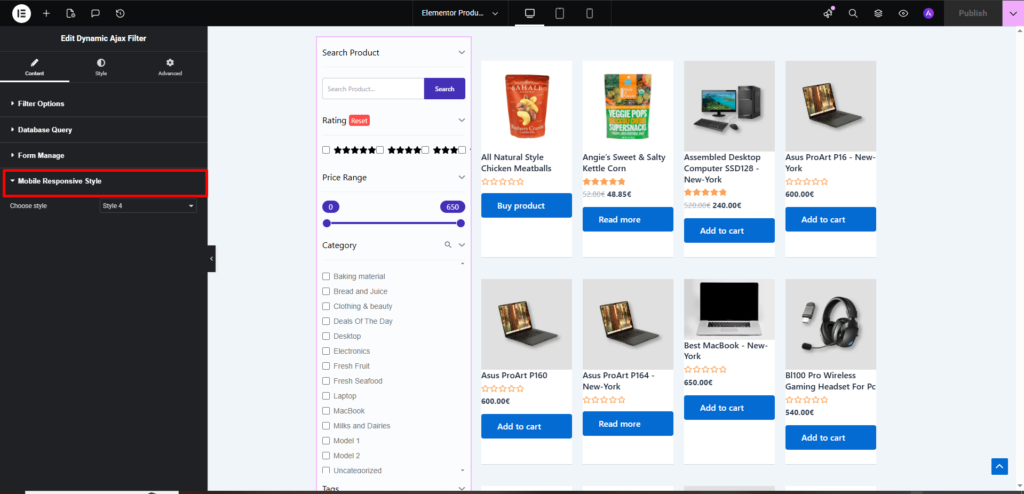The height and width of the screenshot is (494, 1024).
Task: Click the Search Product input field
Action: (373, 89)
